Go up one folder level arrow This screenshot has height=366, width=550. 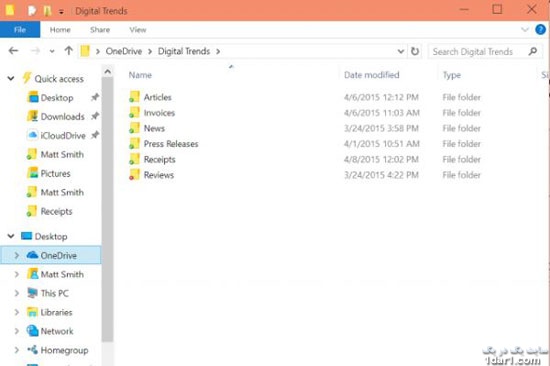[x=69, y=51]
